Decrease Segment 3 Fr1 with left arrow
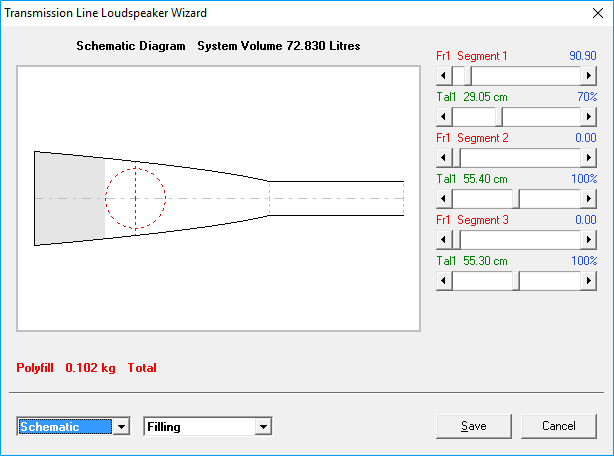614x456 pixels. point(444,240)
